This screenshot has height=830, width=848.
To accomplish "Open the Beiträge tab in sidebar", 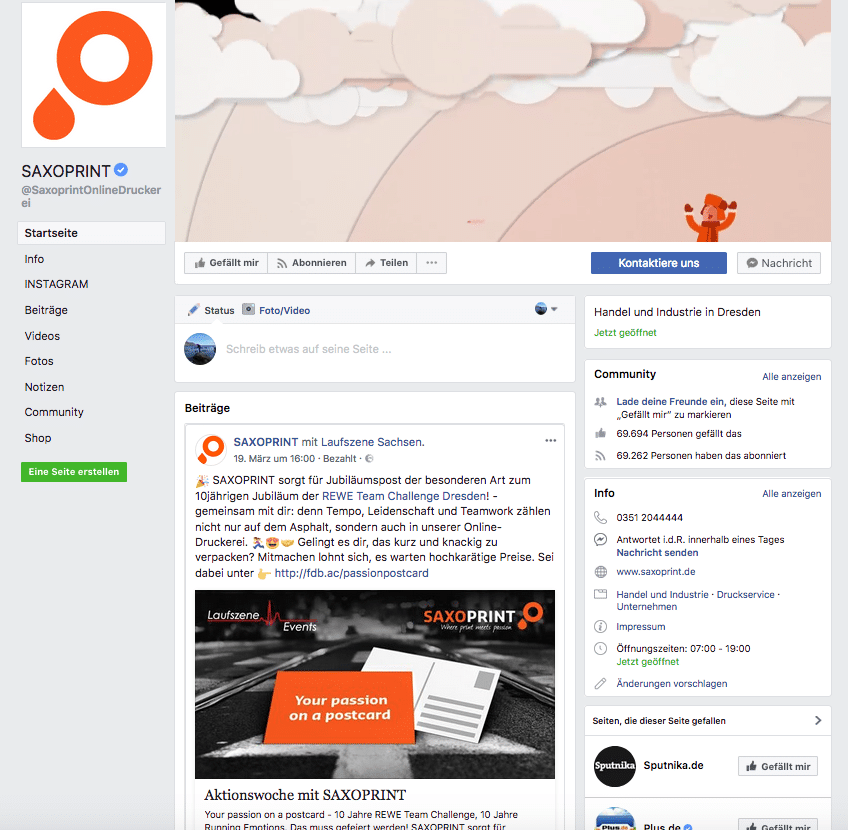I will pyautogui.click(x=46, y=310).
